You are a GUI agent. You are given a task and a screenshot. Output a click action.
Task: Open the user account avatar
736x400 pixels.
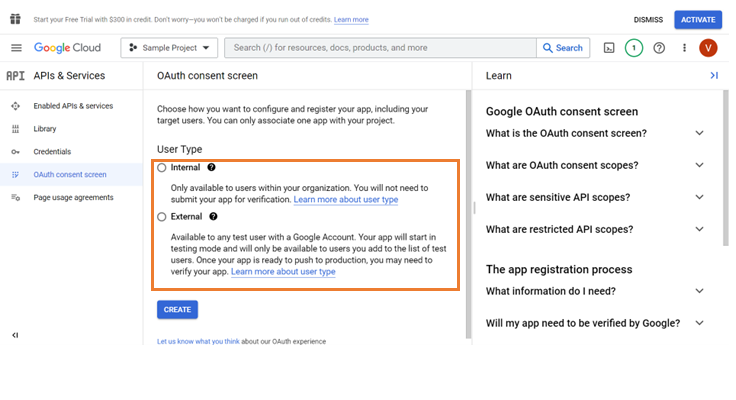708,48
